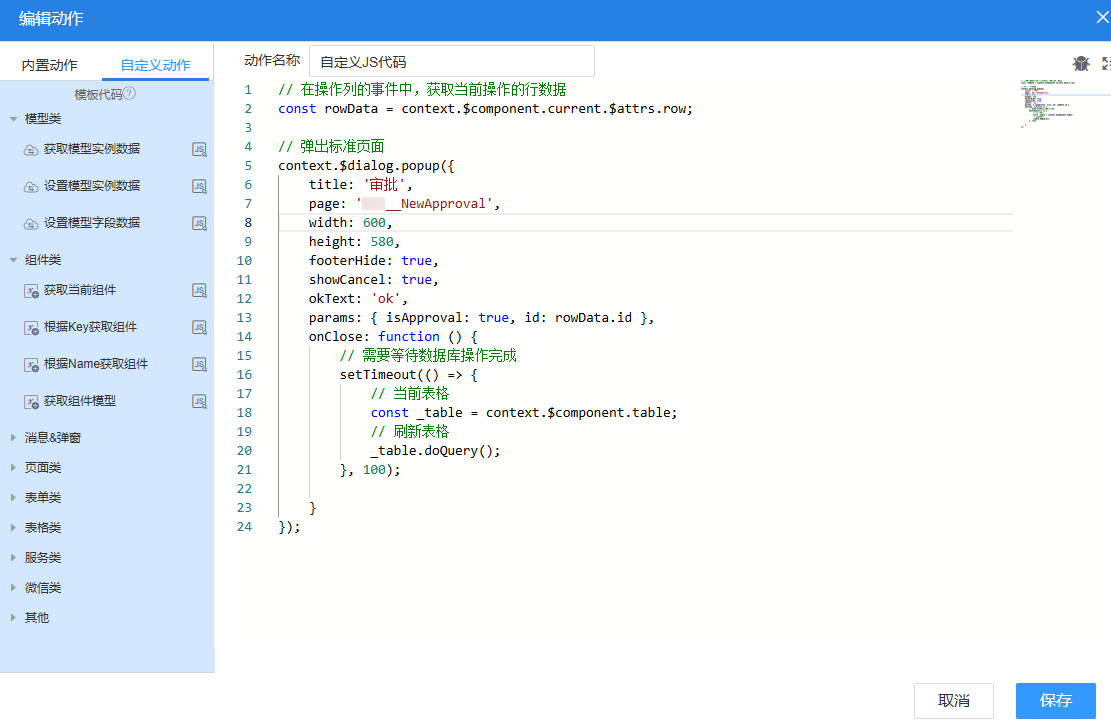Switch to the 自定义动作 tab
1111x725 pixels.
coord(155,65)
